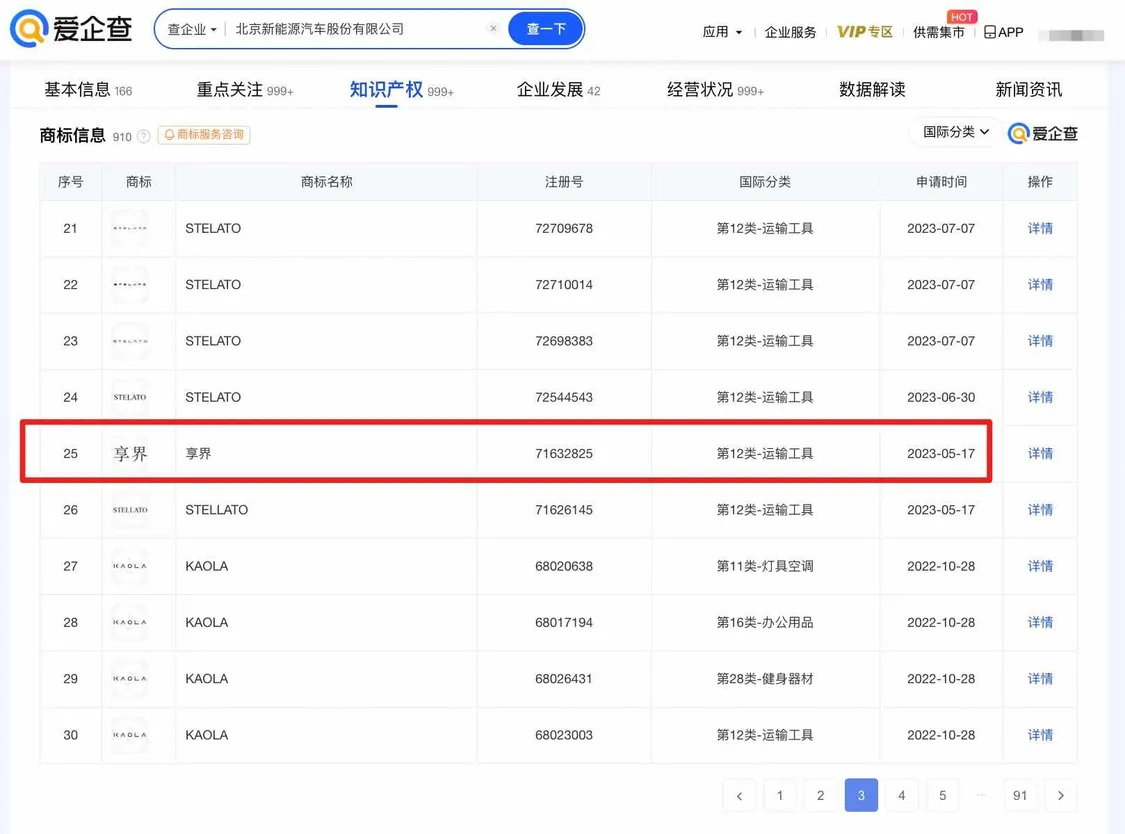Open the 新闻资讯 tab

(x=1028, y=90)
